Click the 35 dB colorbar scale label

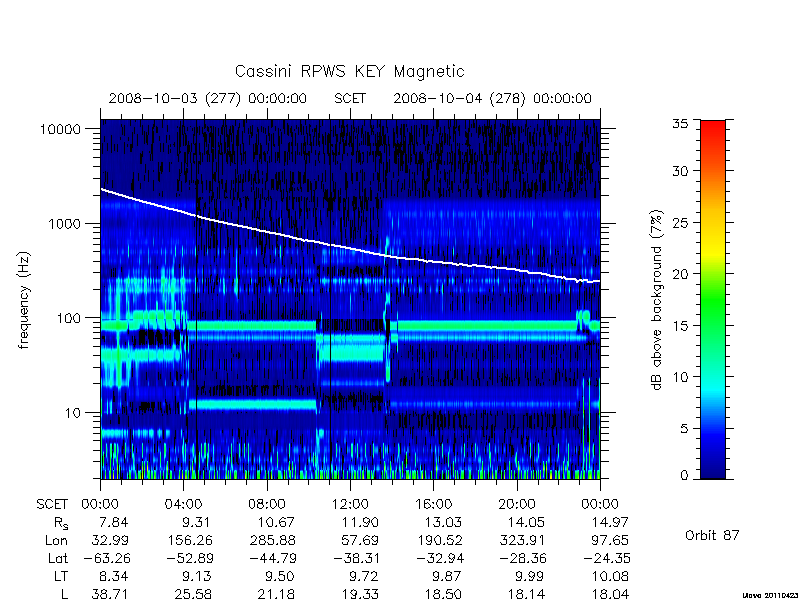pyautogui.click(x=680, y=124)
